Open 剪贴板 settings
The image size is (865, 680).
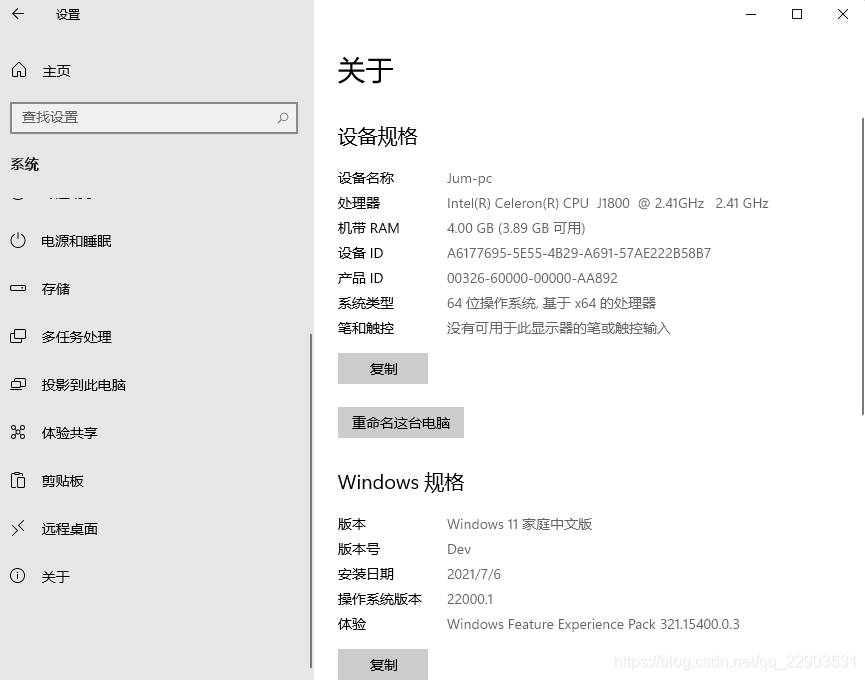(x=62, y=481)
